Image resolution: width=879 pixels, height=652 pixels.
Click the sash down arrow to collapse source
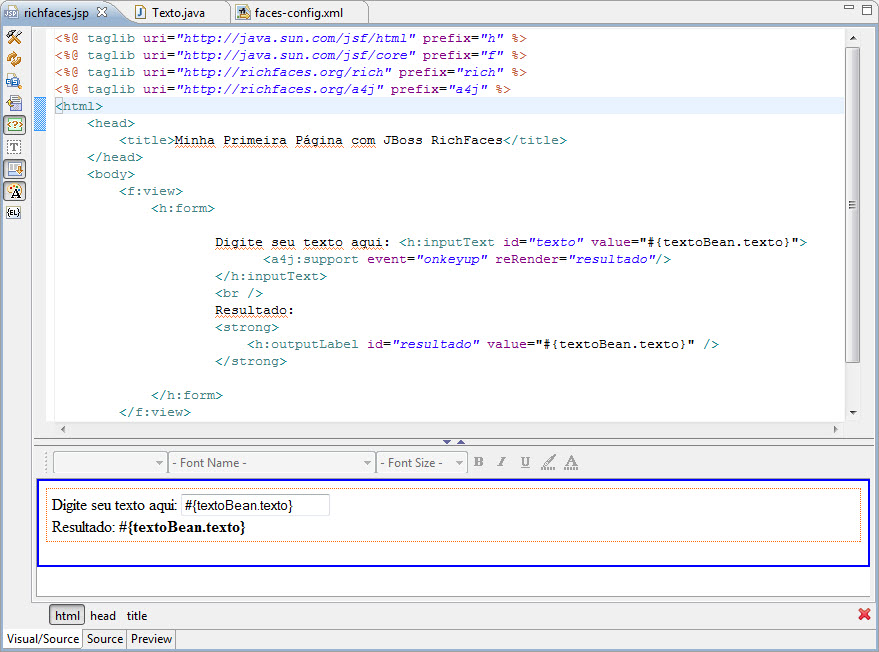pyautogui.click(x=447, y=442)
